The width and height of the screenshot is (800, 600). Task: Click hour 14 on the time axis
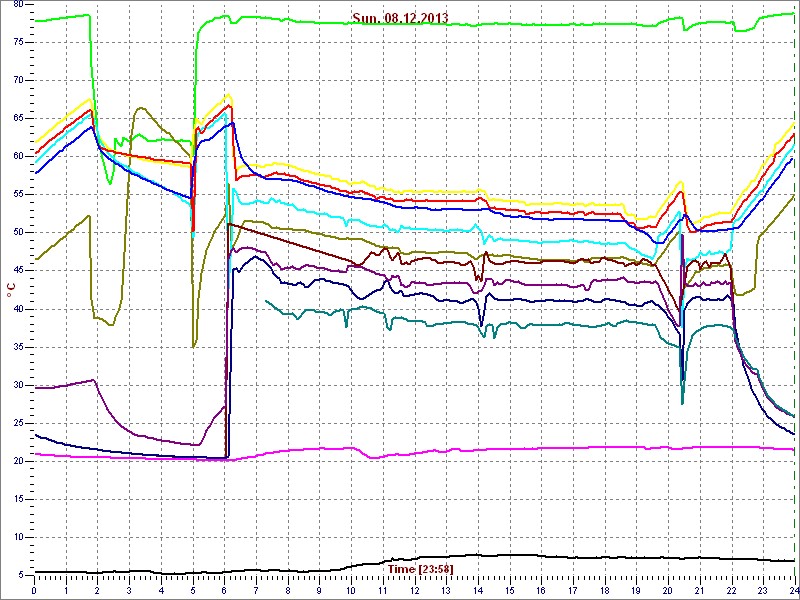pyautogui.click(x=478, y=589)
